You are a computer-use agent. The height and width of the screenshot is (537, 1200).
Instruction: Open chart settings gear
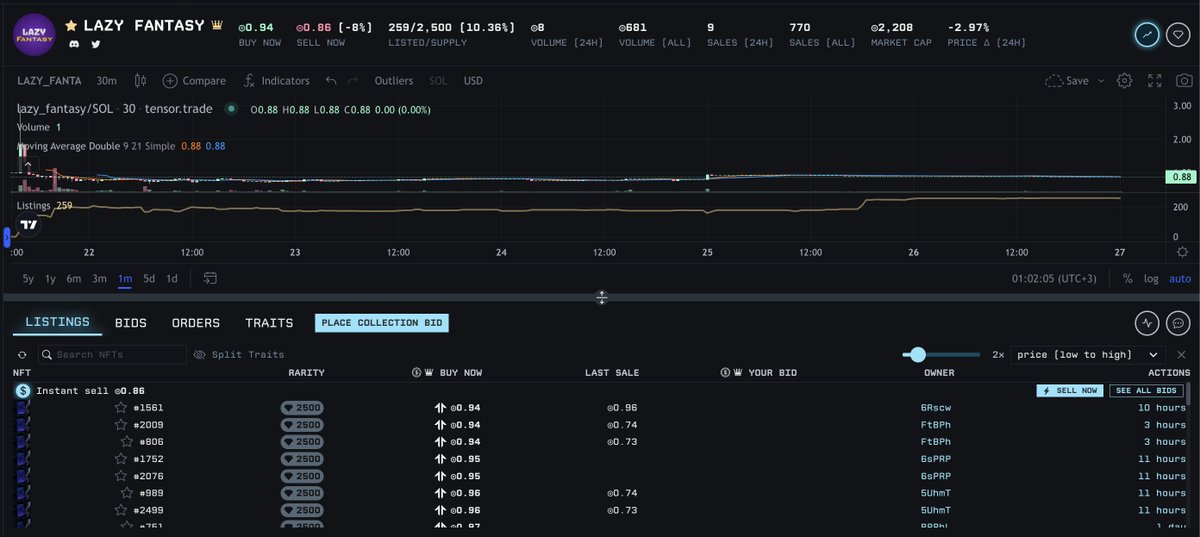tap(1125, 81)
